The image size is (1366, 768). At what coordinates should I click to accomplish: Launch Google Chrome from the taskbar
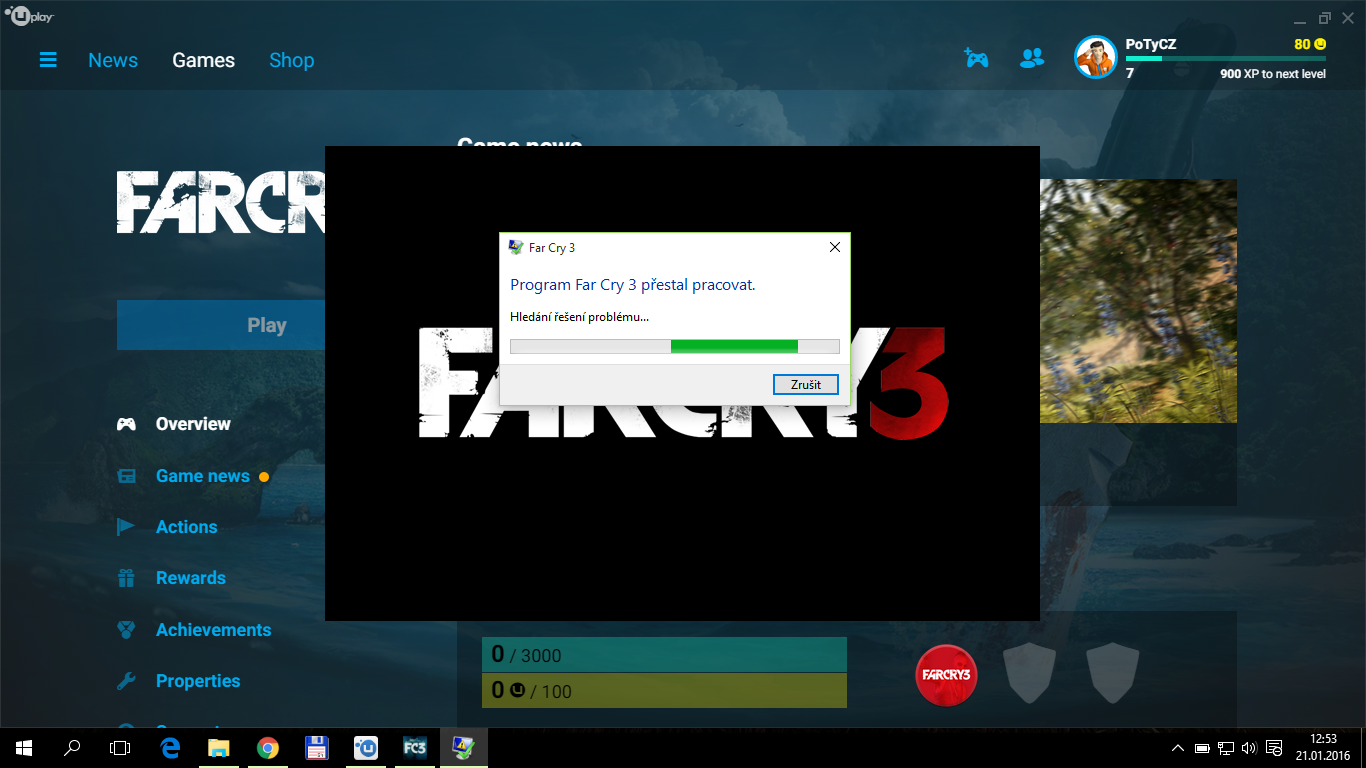click(x=267, y=747)
